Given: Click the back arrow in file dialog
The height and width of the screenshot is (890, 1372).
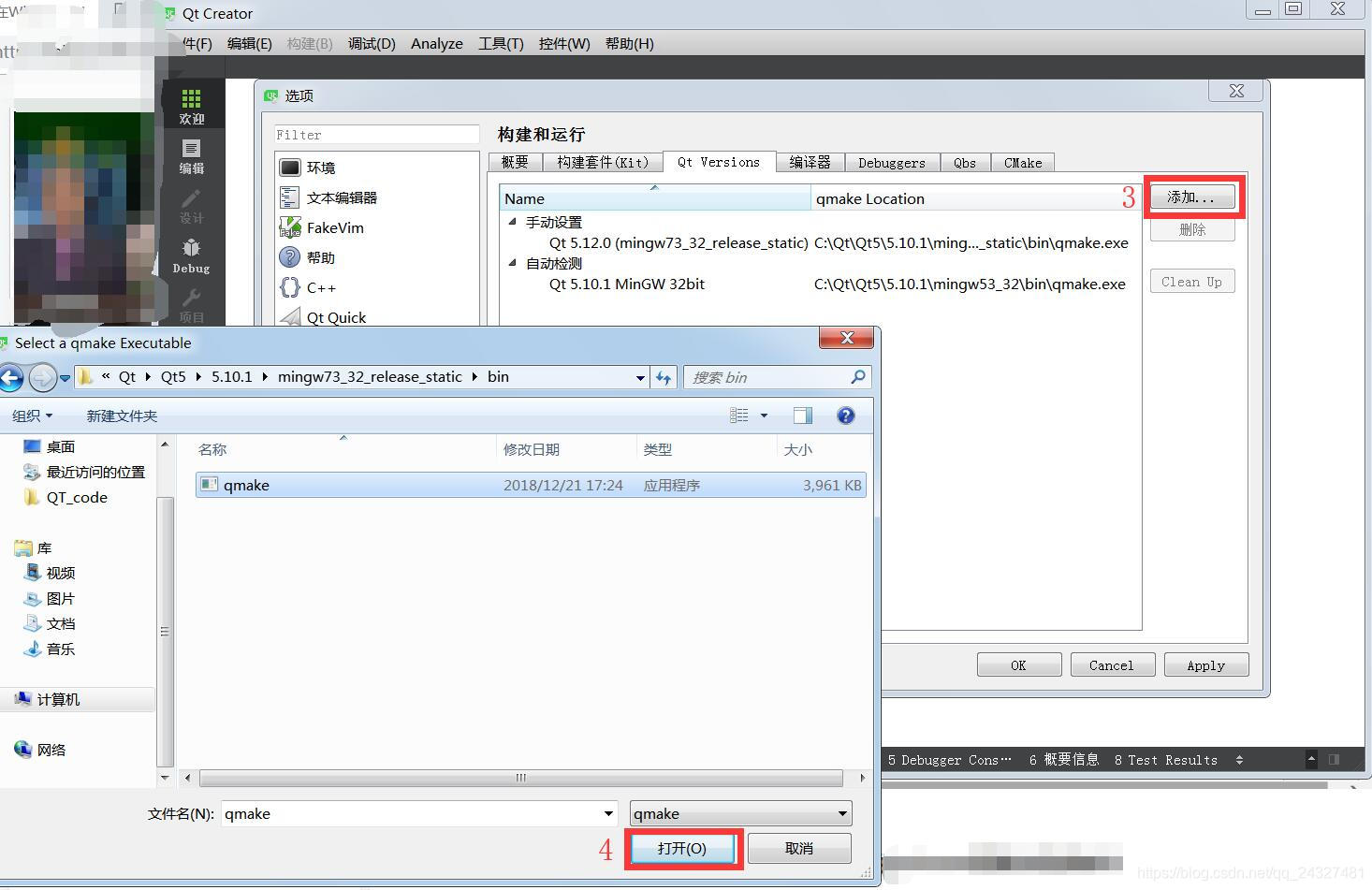Looking at the screenshot, I should pos(11,377).
